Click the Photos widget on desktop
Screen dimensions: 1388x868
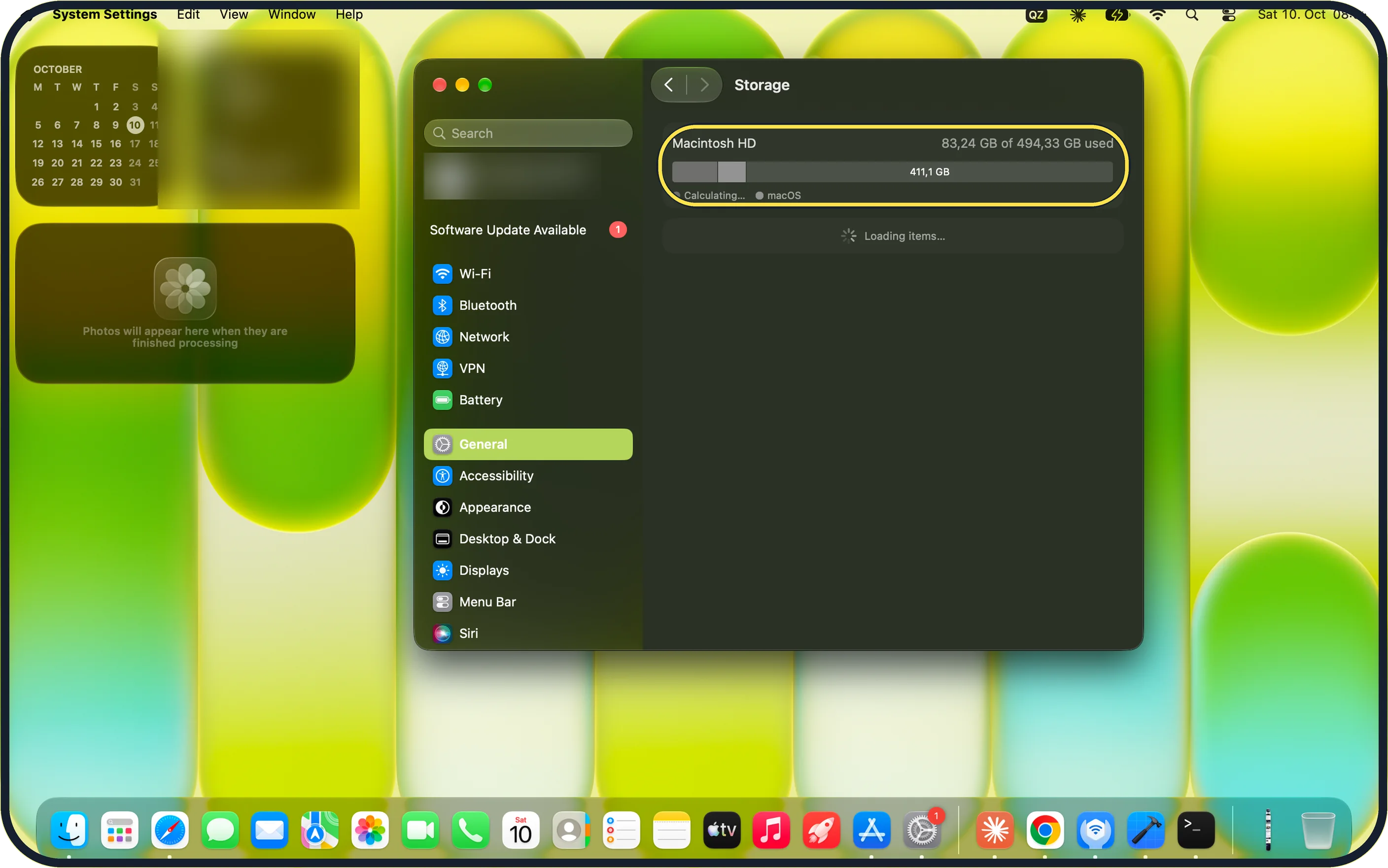tap(185, 303)
